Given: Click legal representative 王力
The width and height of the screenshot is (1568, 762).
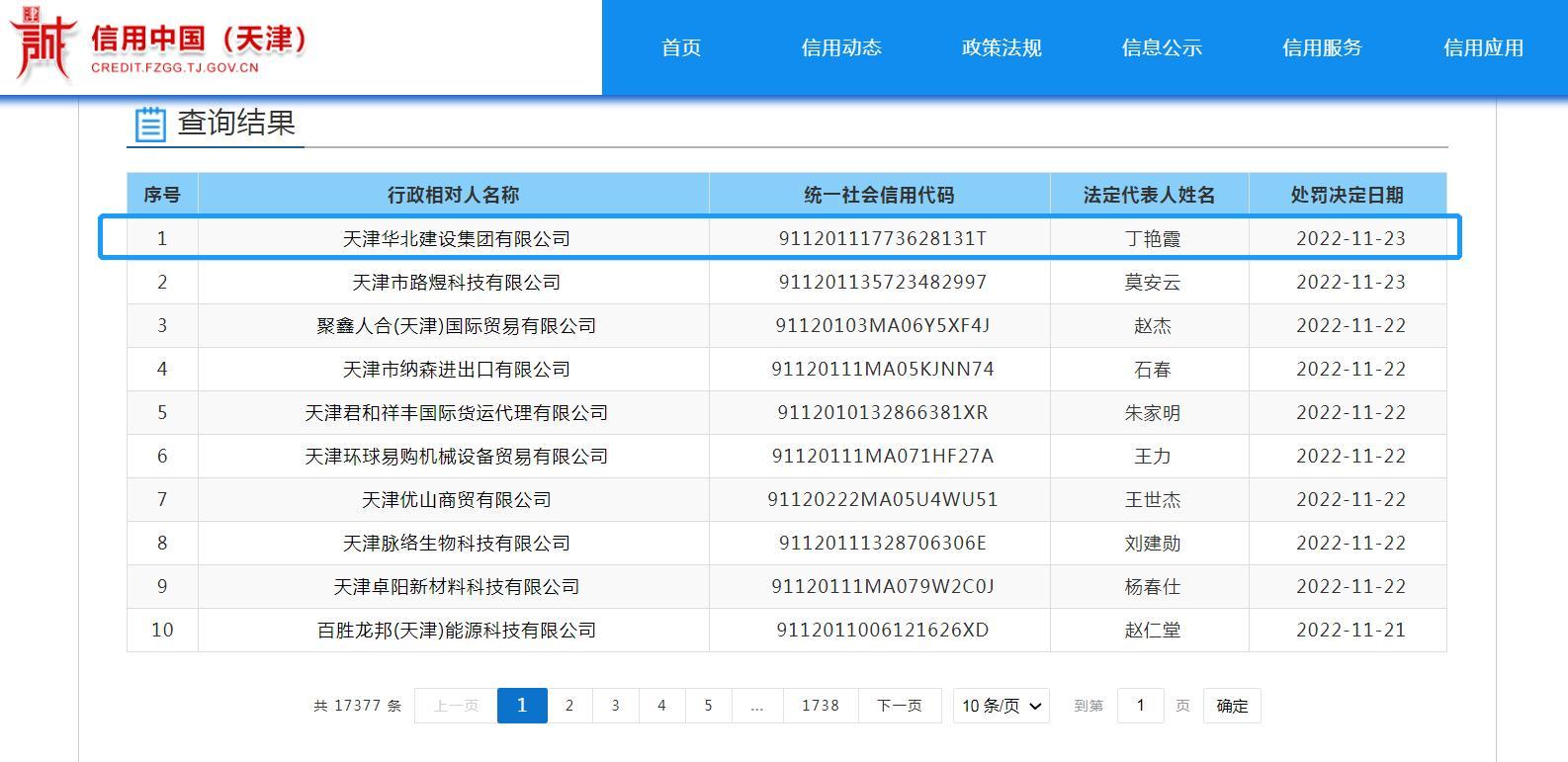Looking at the screenshot, I should (1153, 456).
